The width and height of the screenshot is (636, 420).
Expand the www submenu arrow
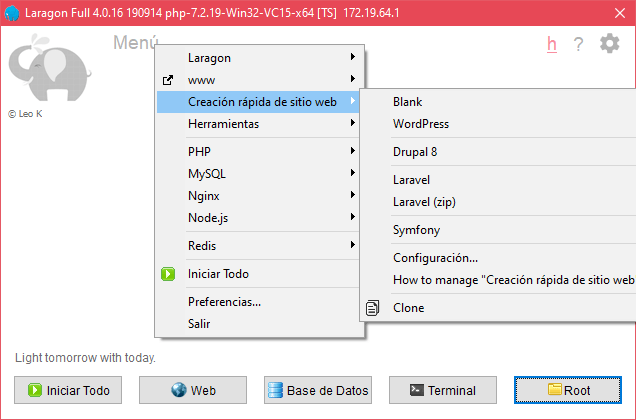point(353,79)
